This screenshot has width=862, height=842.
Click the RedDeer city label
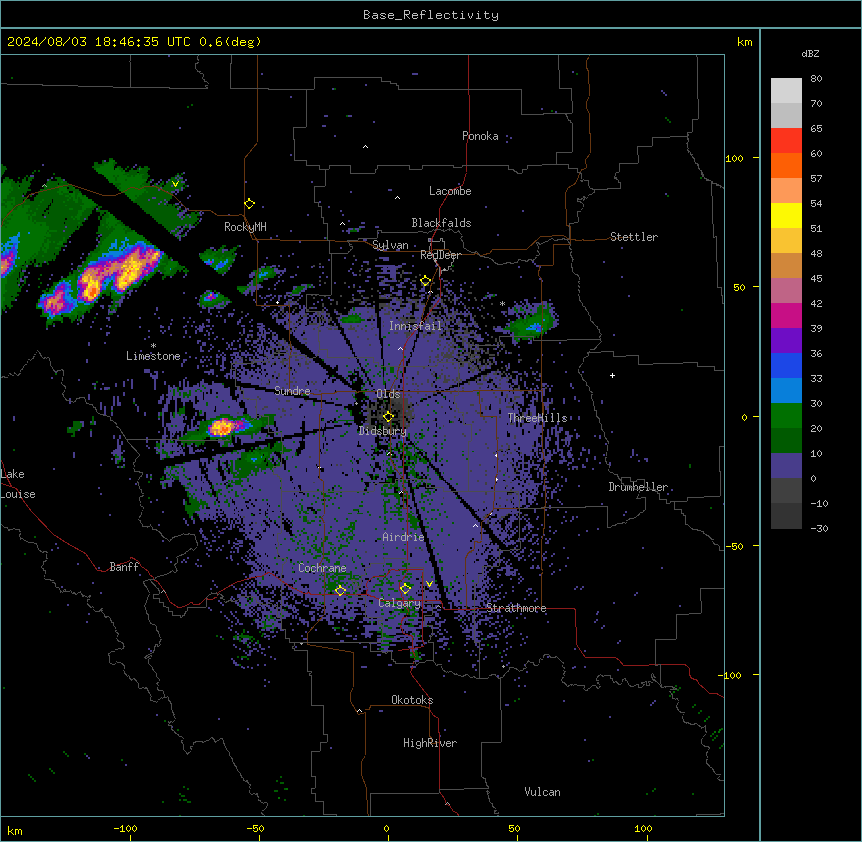pyautogui.click(x=440, y=255)
